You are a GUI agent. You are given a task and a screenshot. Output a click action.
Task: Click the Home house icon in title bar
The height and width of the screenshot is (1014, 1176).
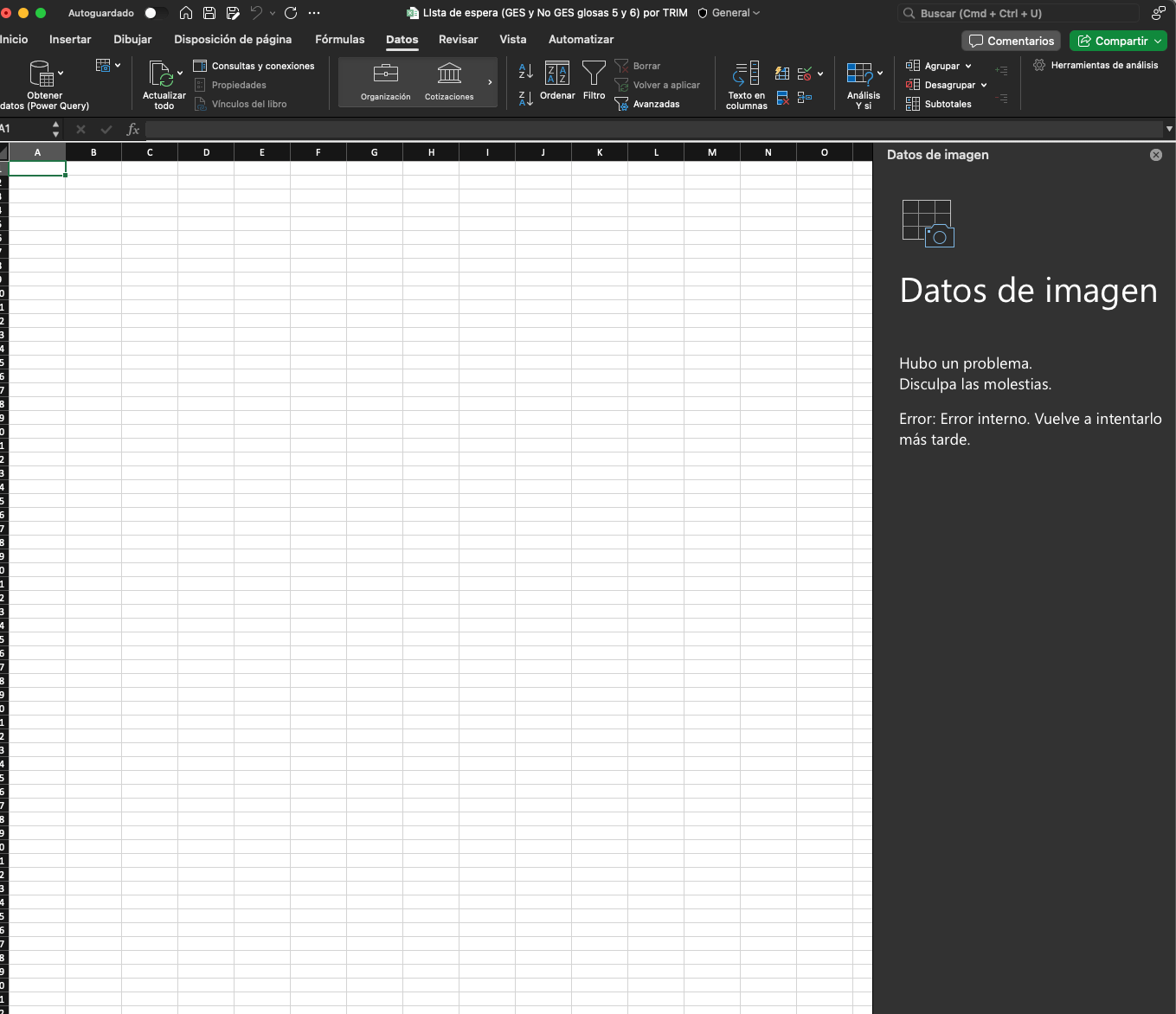186,13
